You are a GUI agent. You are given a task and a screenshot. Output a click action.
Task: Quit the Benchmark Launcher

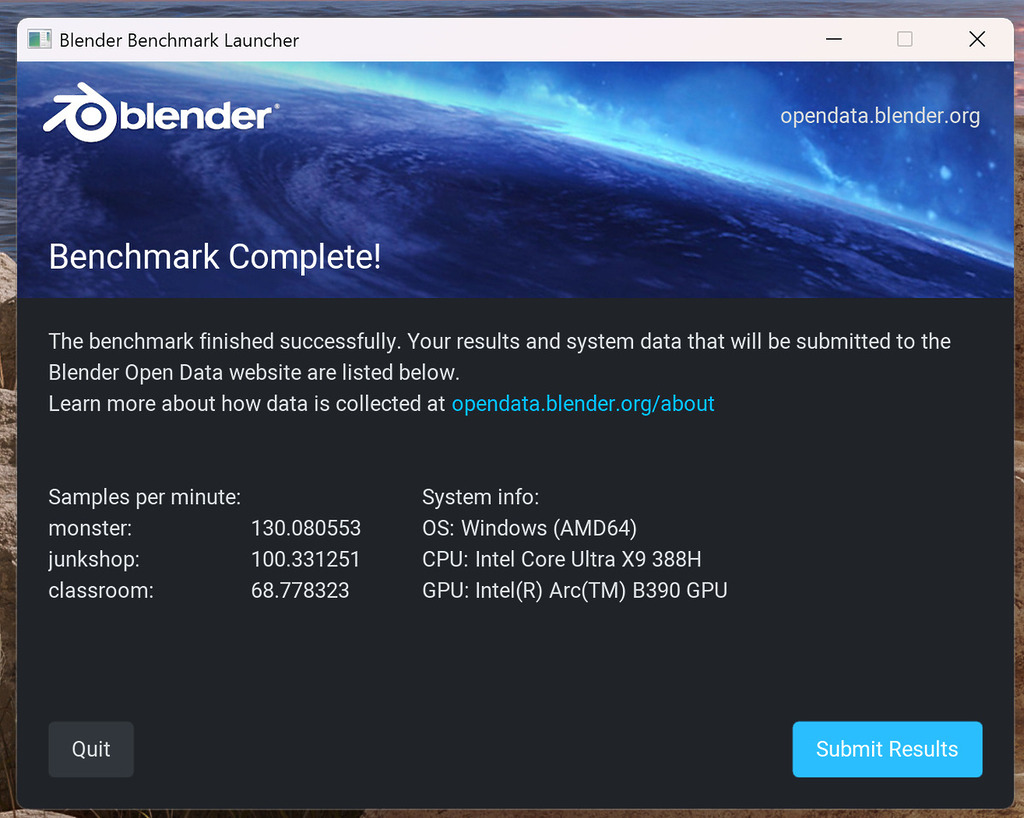click(x=90, y=749)
